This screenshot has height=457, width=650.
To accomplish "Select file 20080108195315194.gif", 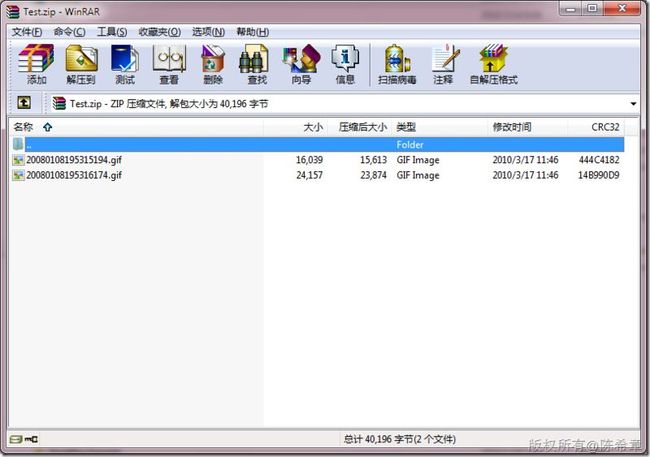I will [x=74, y=160].
